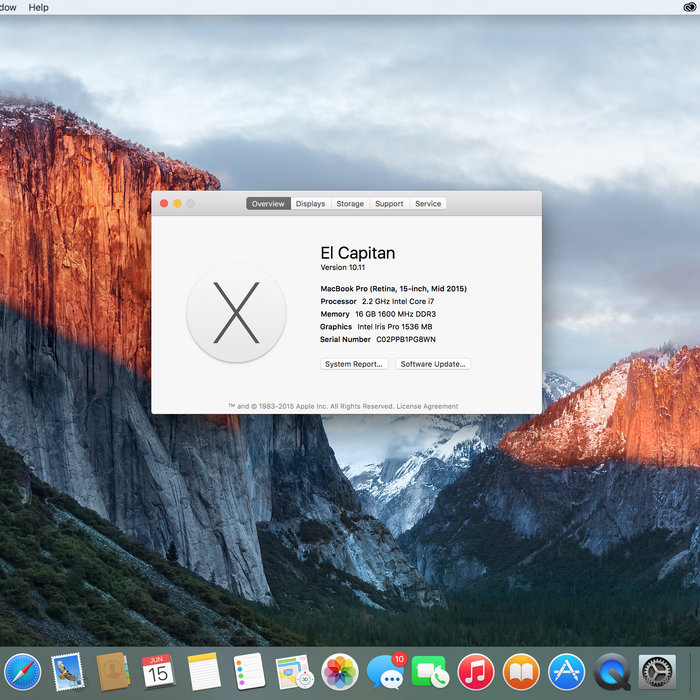Open Calendar showing Jun 15
Screen dimensions: 700x700
[x=158, y=671]
